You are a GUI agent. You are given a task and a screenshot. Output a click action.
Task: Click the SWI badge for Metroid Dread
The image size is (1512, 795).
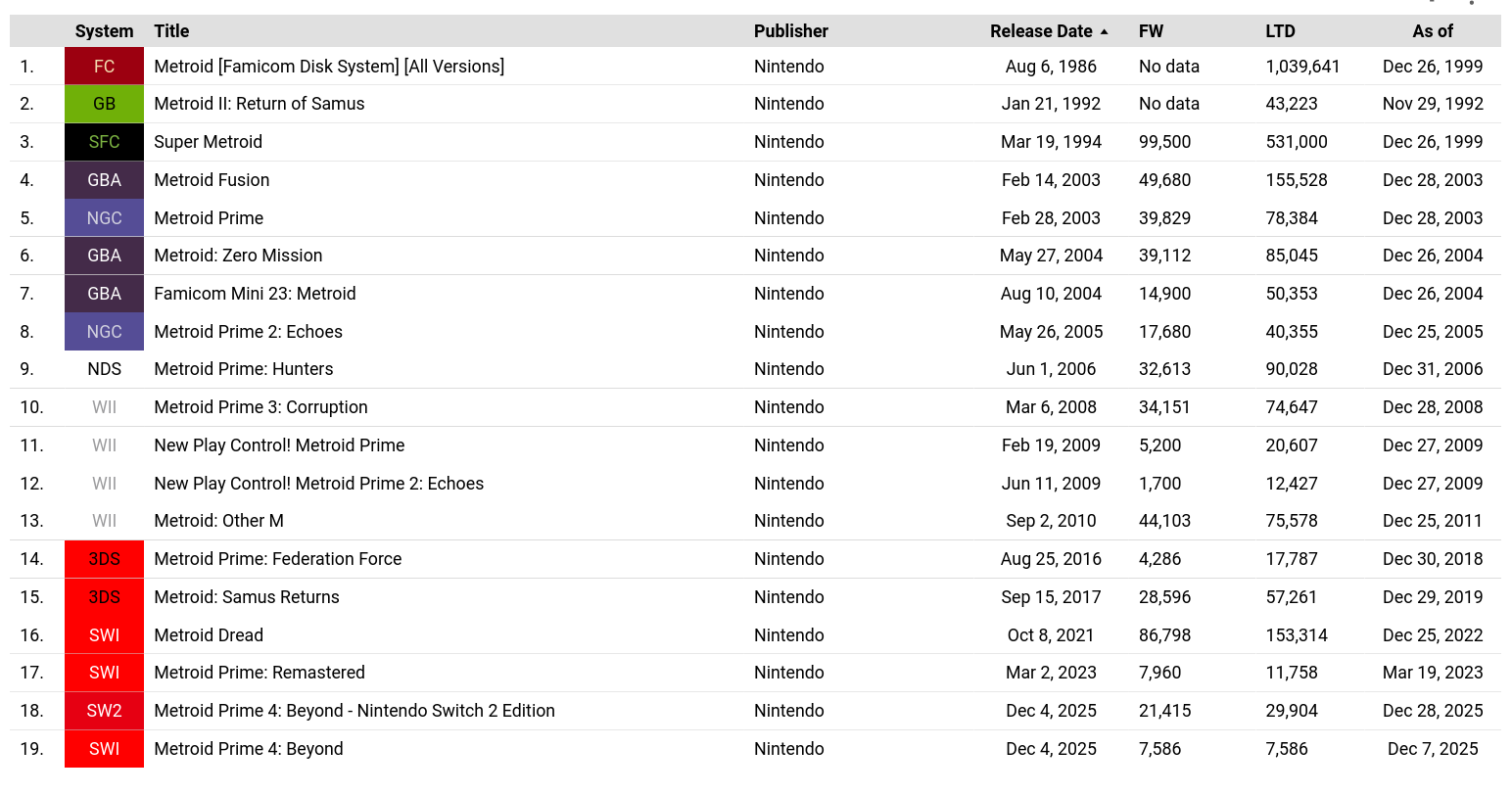104,635
